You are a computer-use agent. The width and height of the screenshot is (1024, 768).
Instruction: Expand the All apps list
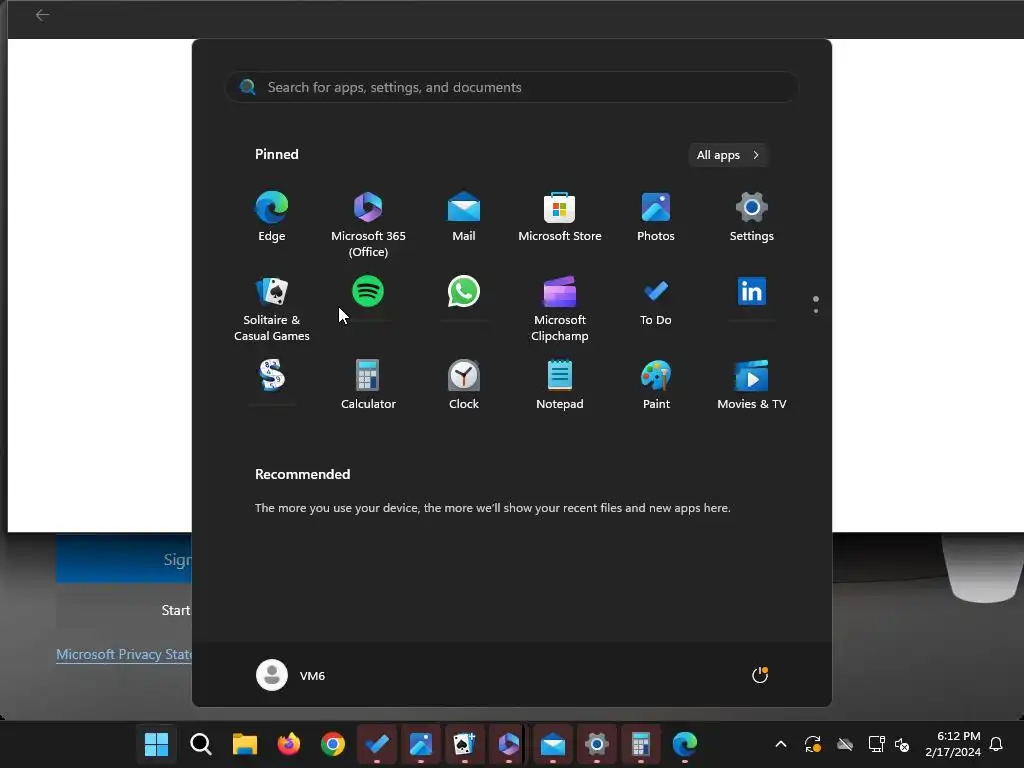(x=728, y=155)
